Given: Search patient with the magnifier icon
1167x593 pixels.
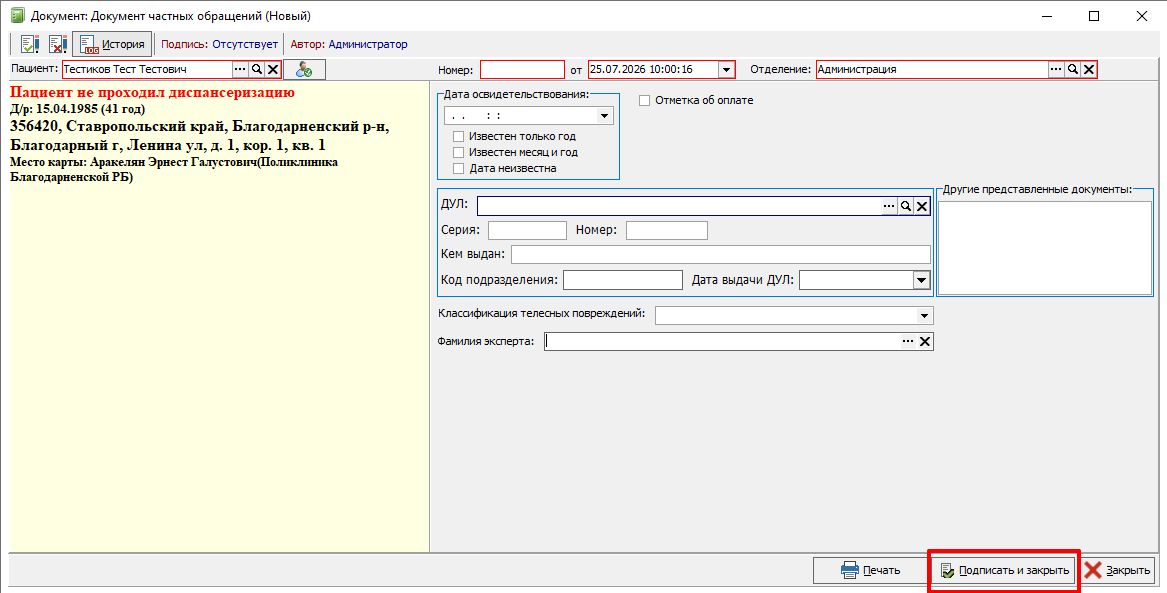Looking at the screenshot, I should pos(257,69).
